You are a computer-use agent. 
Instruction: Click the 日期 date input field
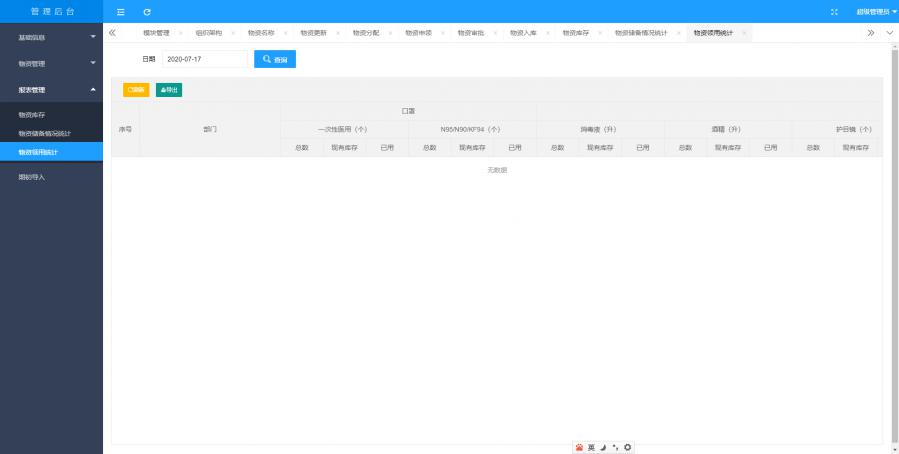coord(204,59)
